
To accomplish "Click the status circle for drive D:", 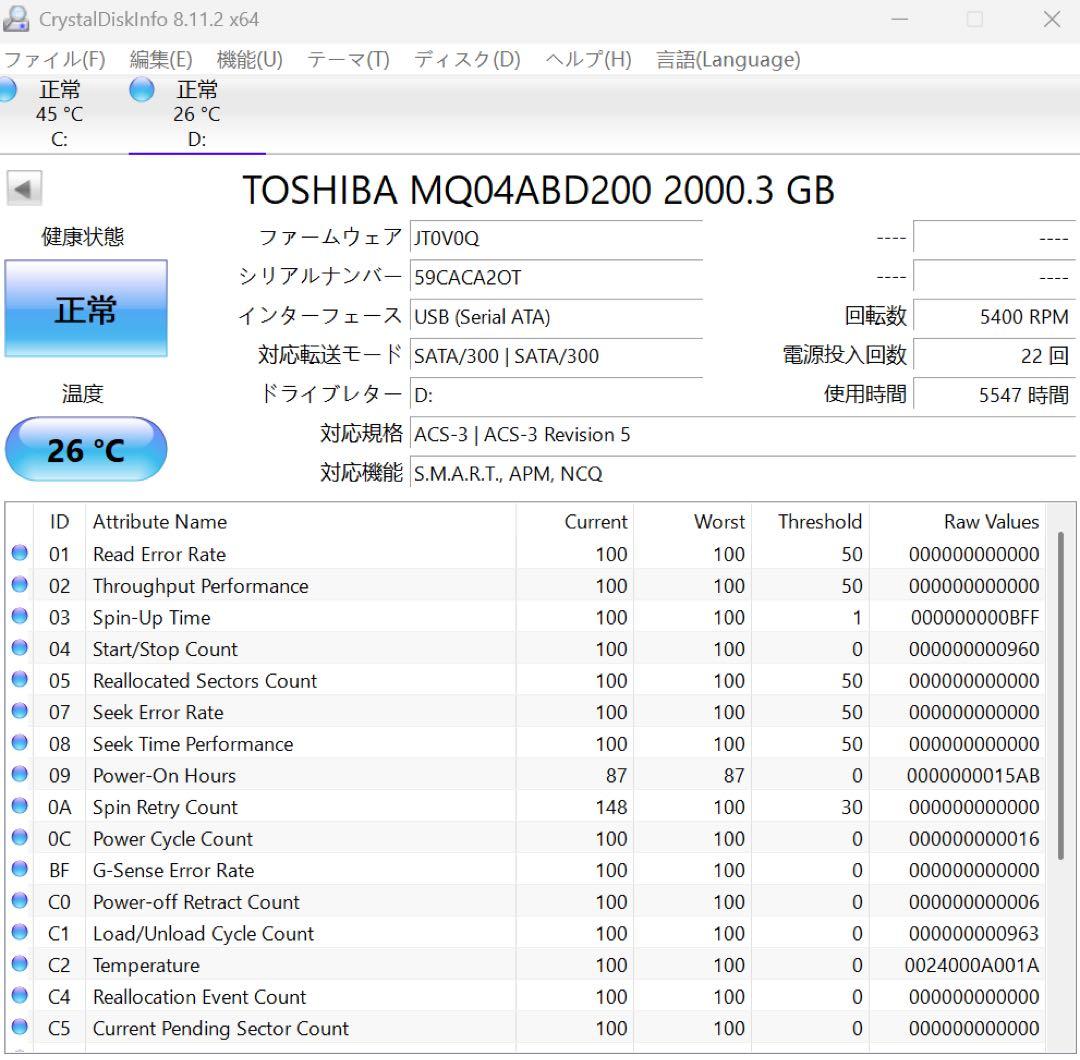I will (140, 89).
